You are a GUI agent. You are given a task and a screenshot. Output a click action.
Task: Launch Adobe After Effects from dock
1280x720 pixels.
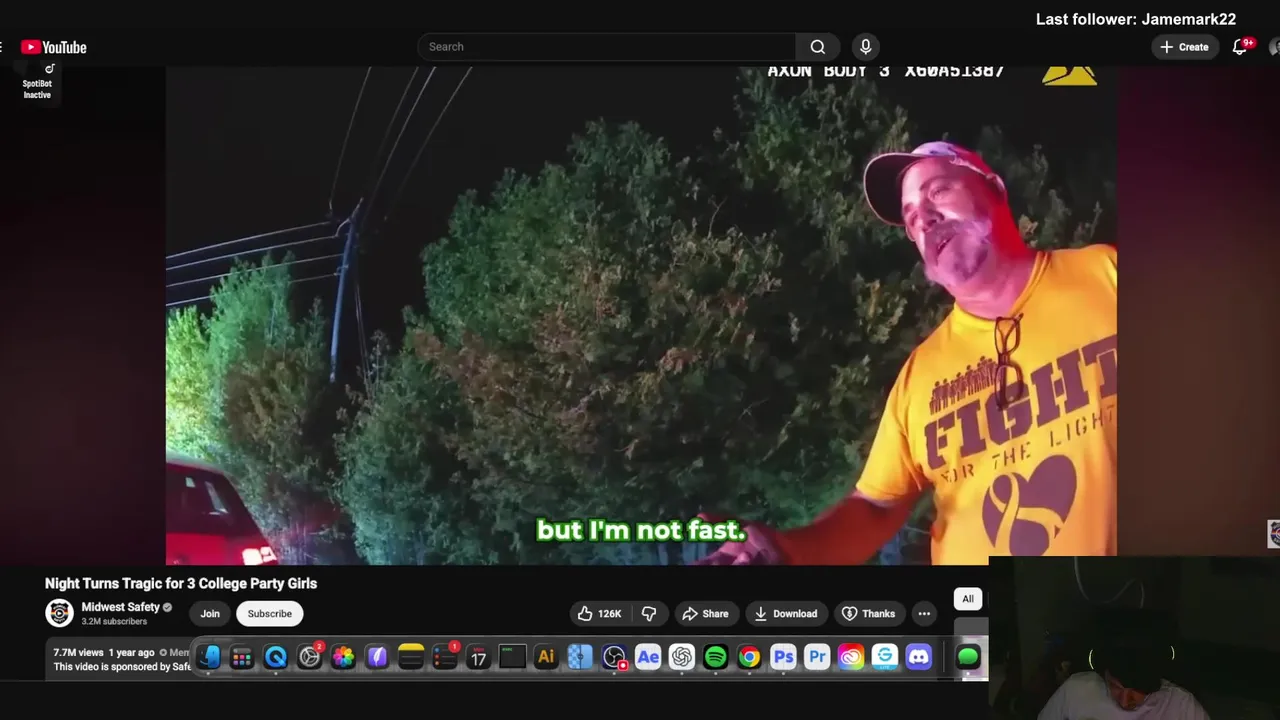648,657
